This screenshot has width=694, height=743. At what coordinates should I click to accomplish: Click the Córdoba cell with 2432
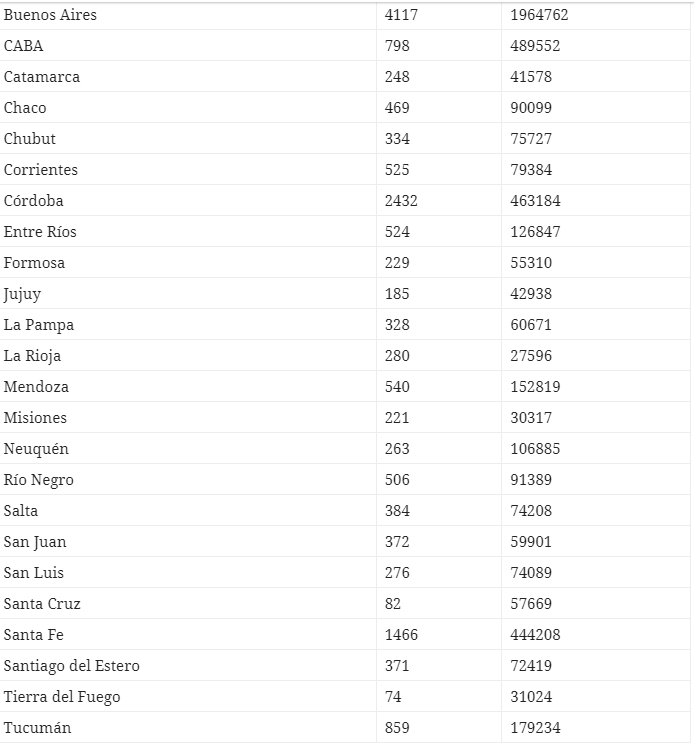401,201
